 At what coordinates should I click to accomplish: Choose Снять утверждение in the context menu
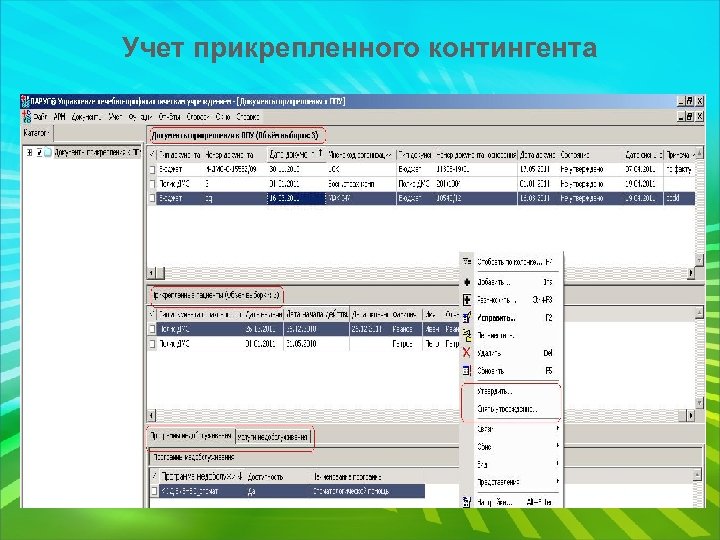tap(507, 409)
